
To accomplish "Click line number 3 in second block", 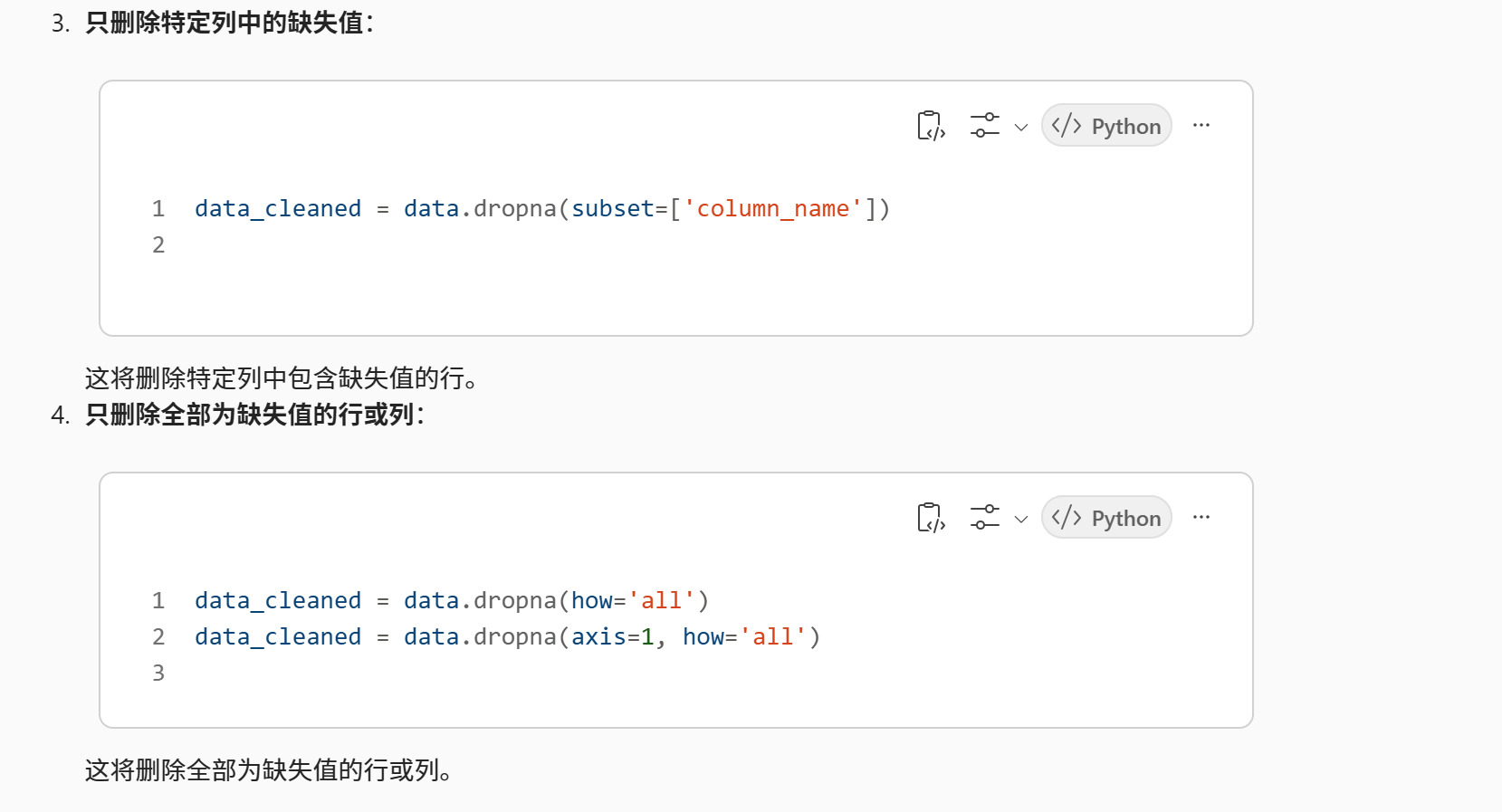I will pos(158,673).
